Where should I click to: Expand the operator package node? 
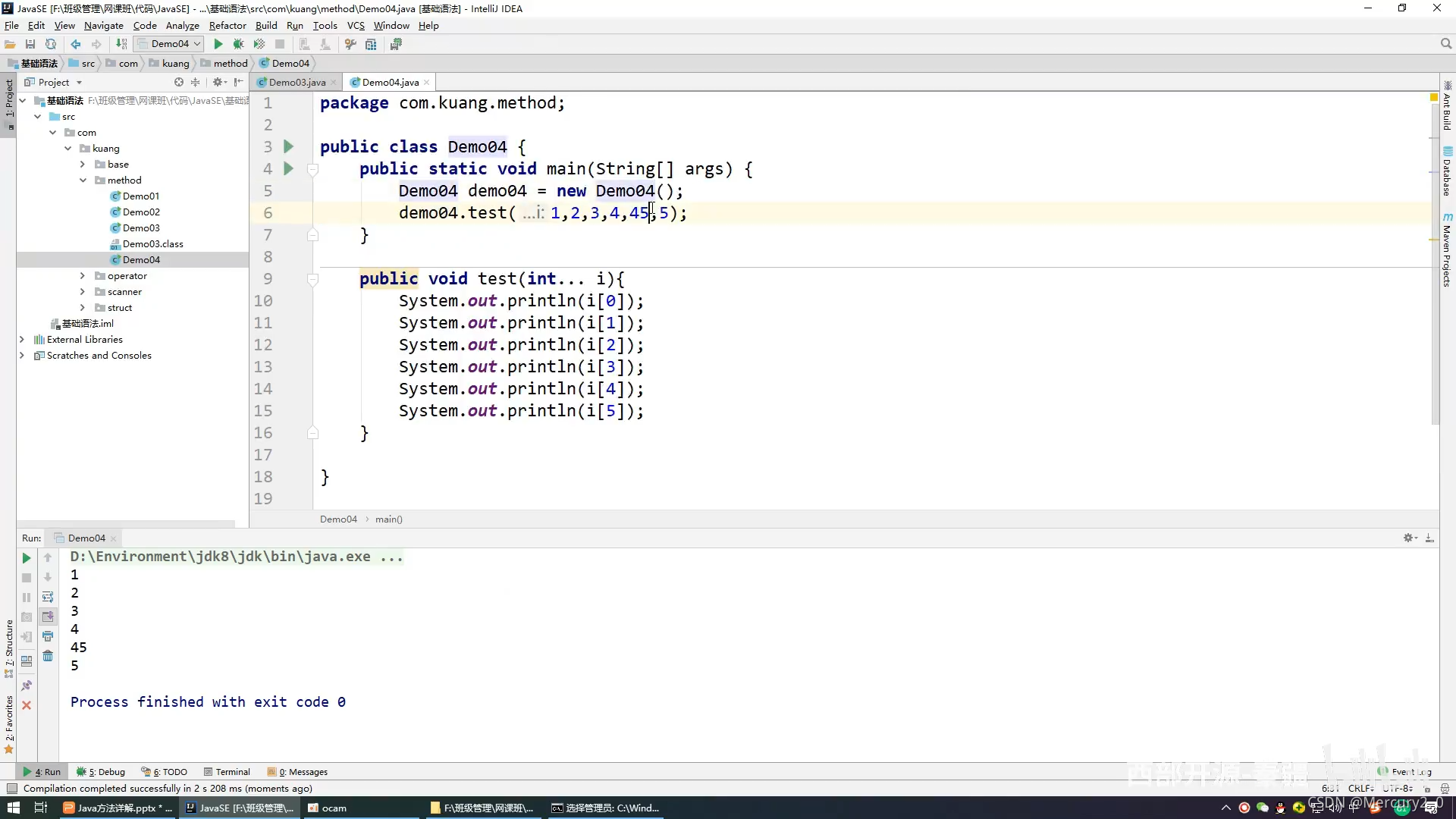(x=83, y=276)
